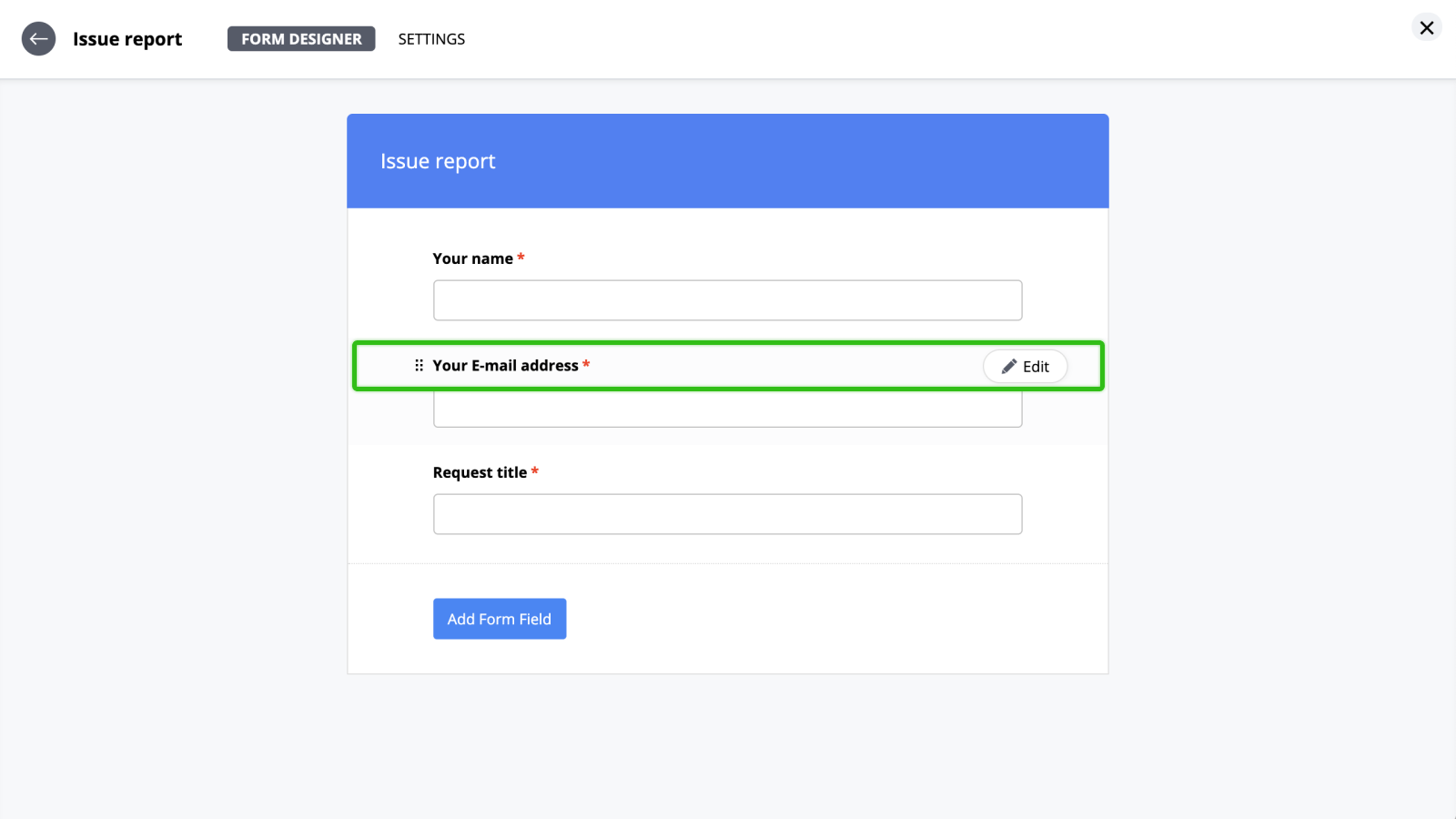Image resolution: width=1456 pixels, height=819 pixels.
Task: Click the Request title label
Action: [x=480, y=472]
